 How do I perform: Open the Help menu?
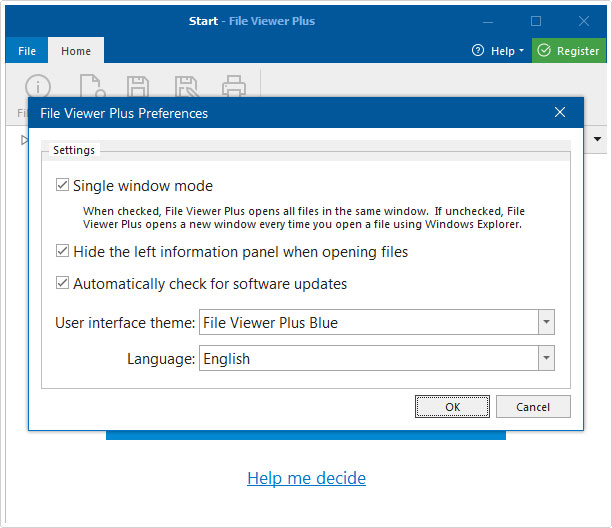[498, 51]
